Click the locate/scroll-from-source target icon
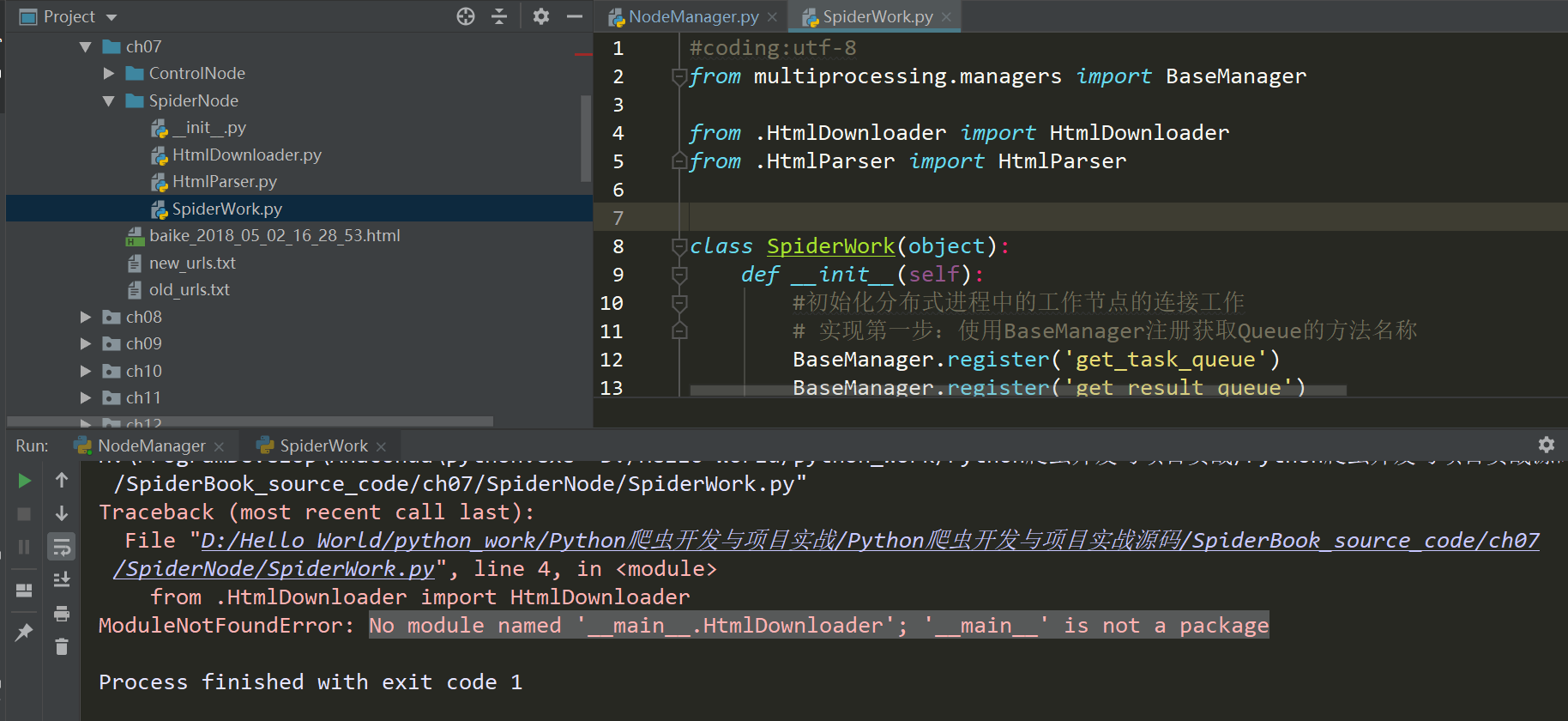Screen dimensions: 1568x721 point(466,16)
